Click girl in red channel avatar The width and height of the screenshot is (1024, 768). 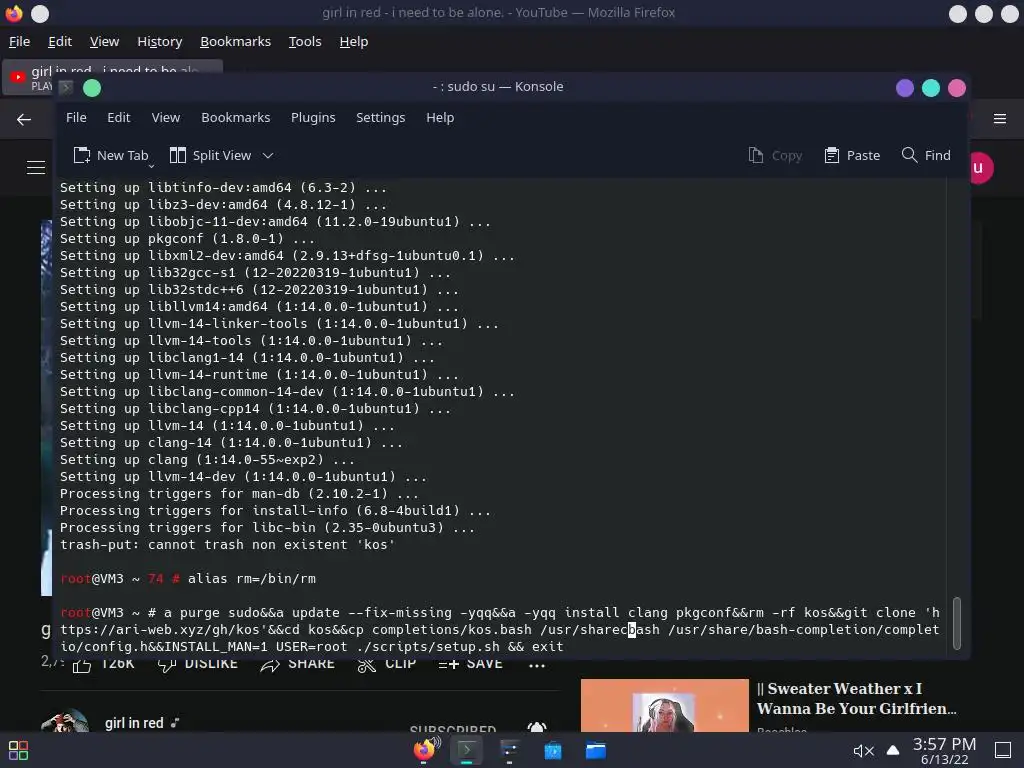(64, 720)
